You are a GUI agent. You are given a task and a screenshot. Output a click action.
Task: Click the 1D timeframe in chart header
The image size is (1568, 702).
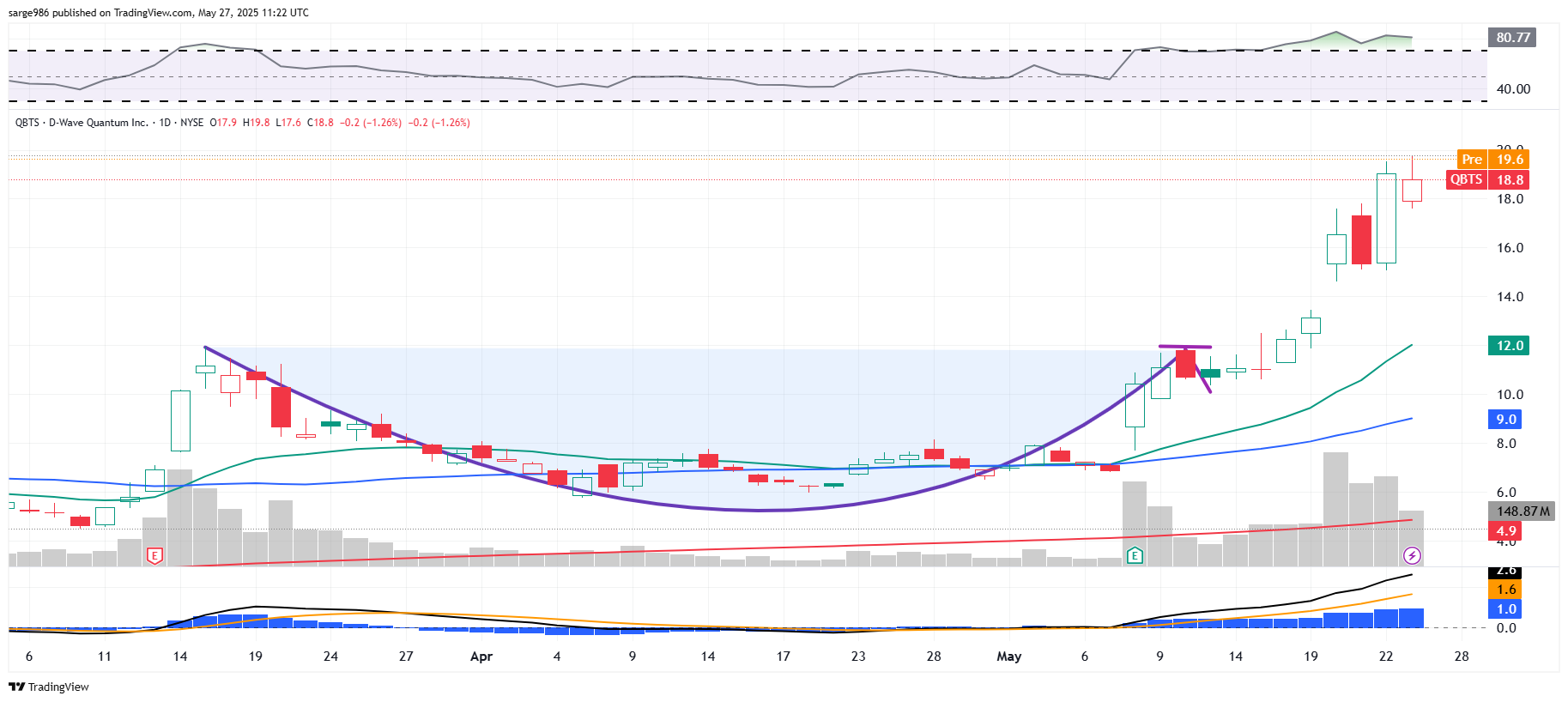click(165, 123)
